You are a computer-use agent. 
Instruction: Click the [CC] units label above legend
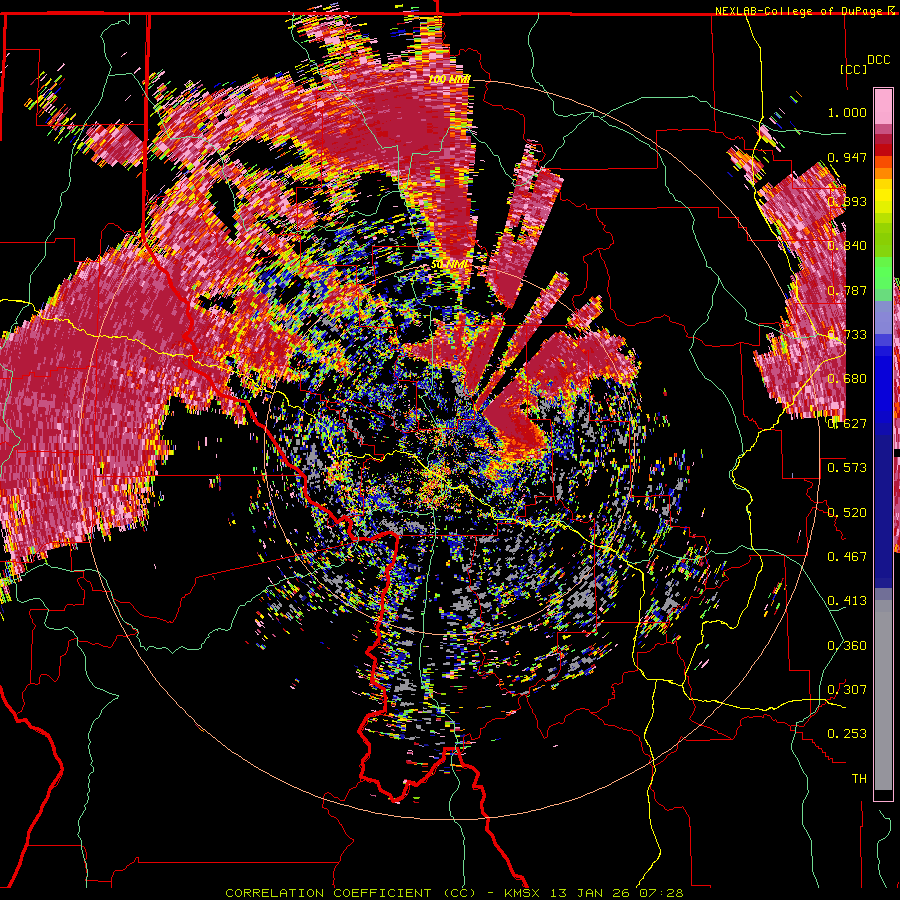coord(853,69)
